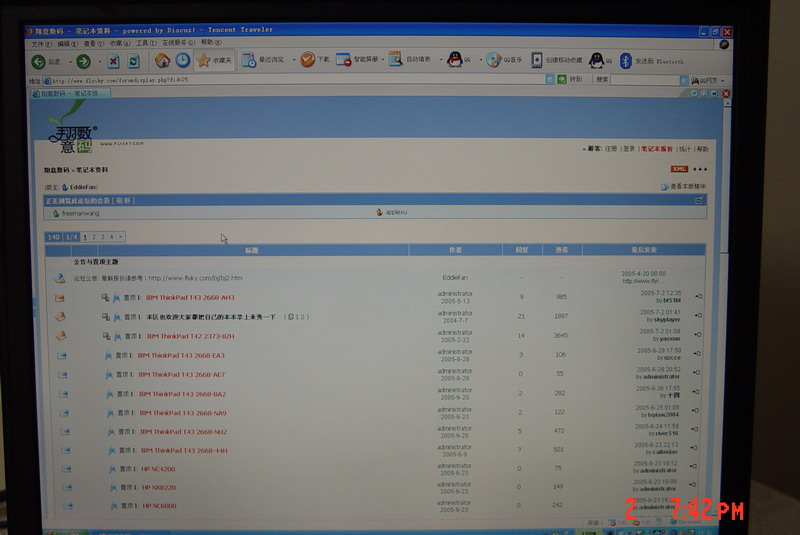
Task: Click the second QQ penguin icon
Action: [x=596, y=60]
